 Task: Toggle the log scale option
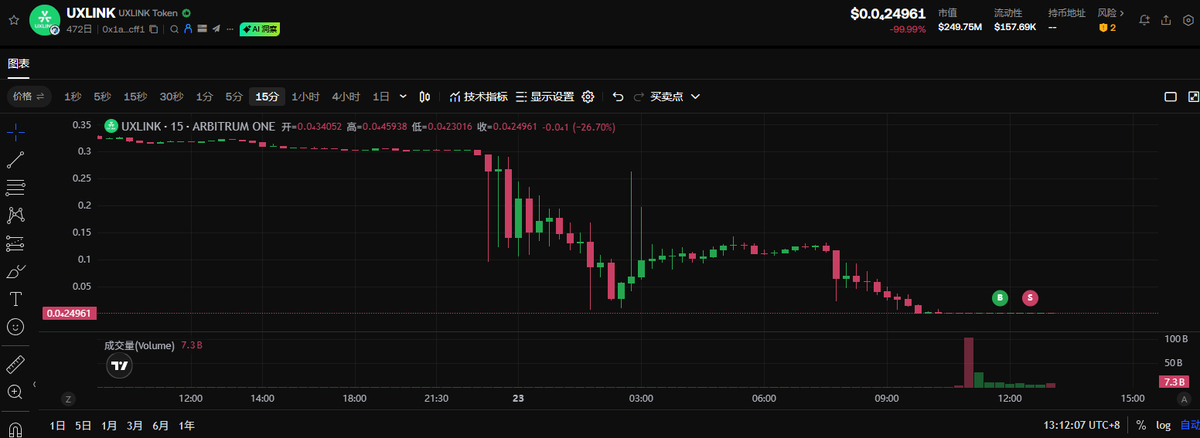pyautogui.click(x=1163, y=425)
